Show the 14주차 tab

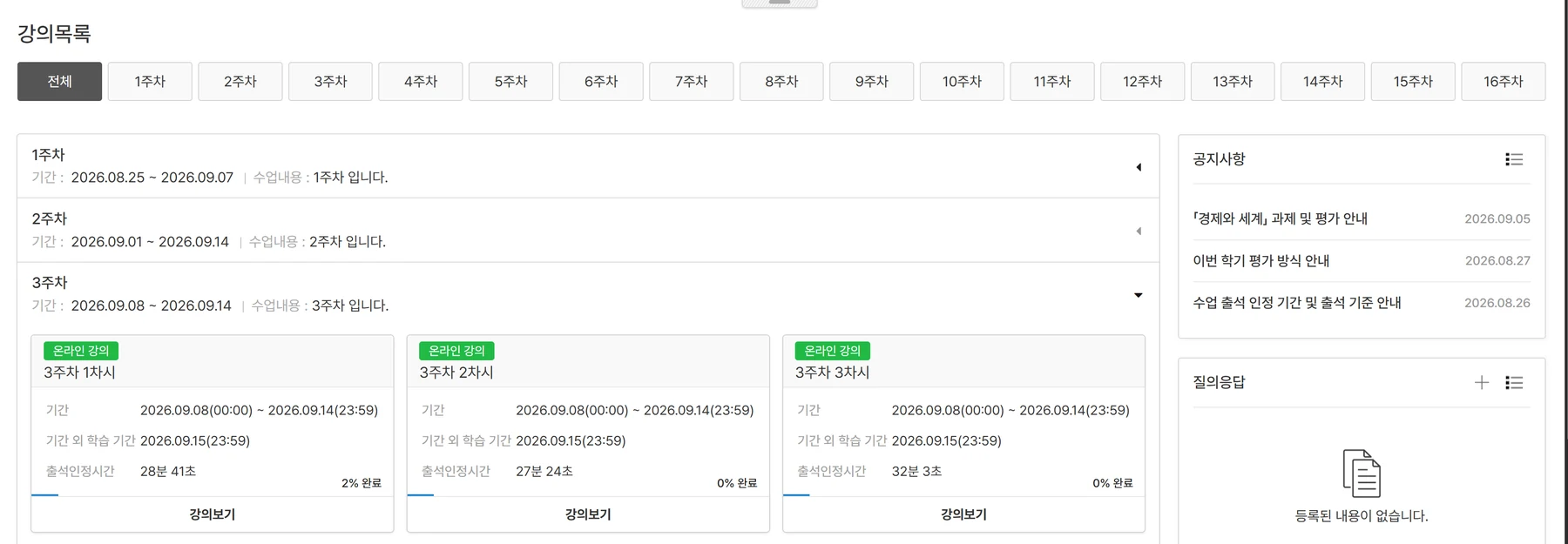[x=1323, y=81]
